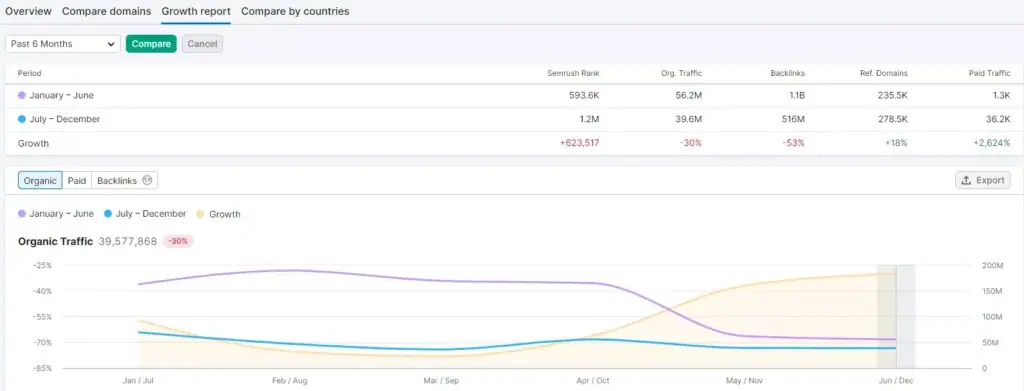Image resolution: width=1024 pixels, height=391 pixels.
Task: Toggle July – December legend series
Action: (145, 213)
